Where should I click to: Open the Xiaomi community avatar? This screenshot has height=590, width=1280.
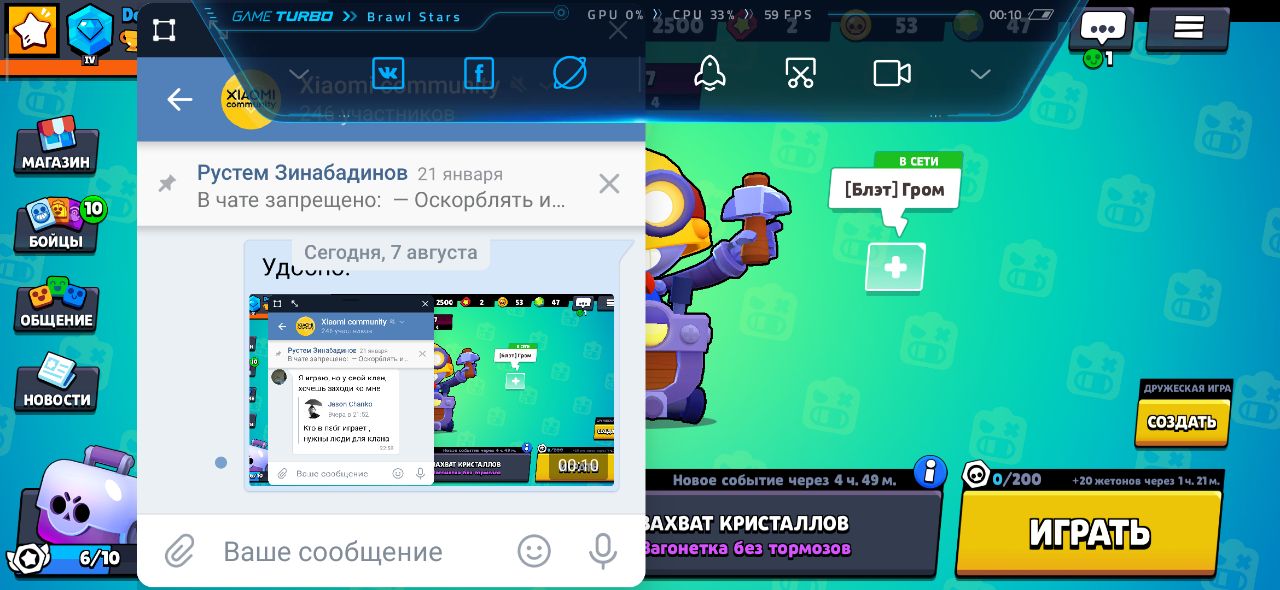250,99
